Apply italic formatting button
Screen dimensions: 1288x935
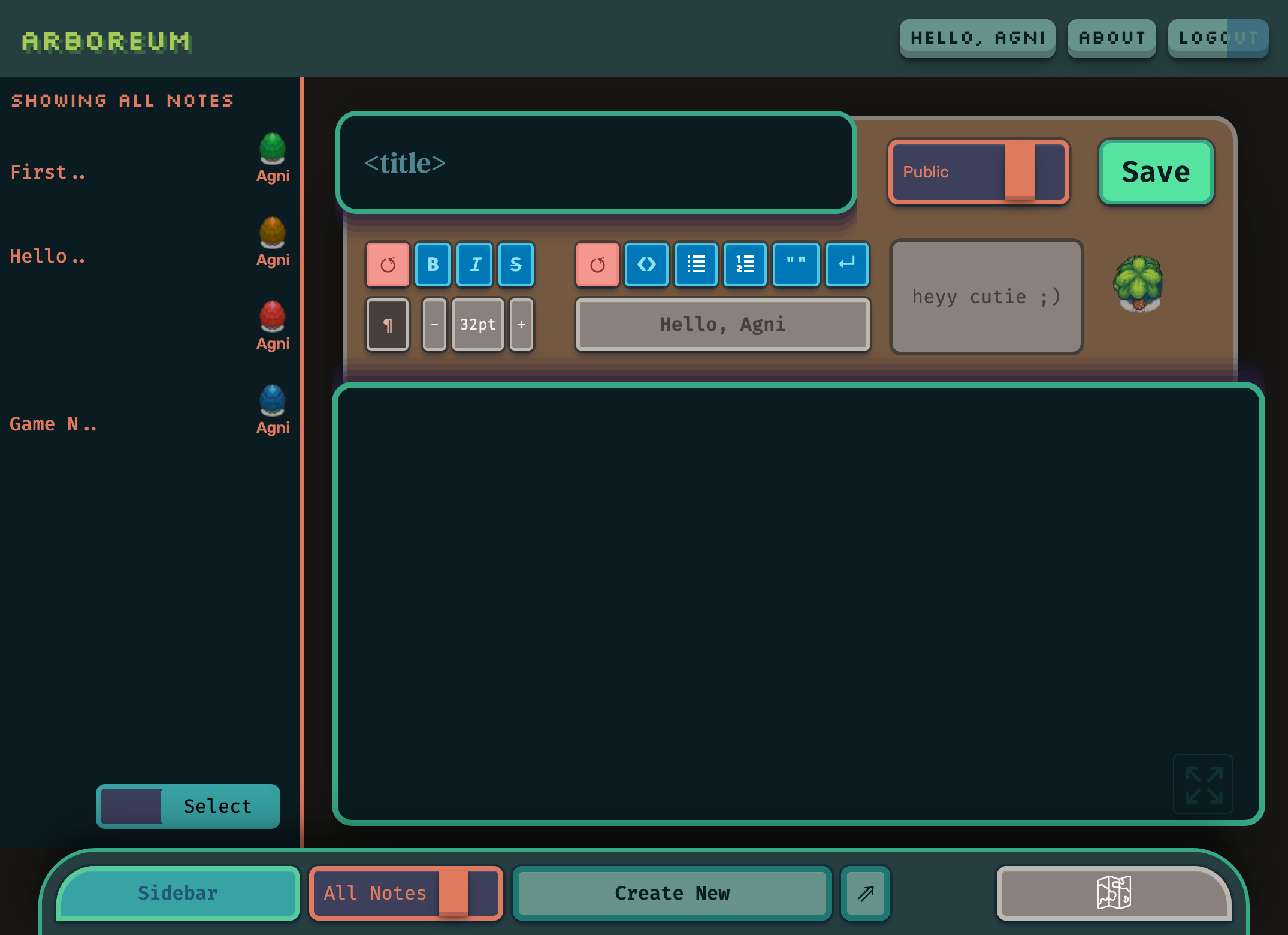click(474, 264)
